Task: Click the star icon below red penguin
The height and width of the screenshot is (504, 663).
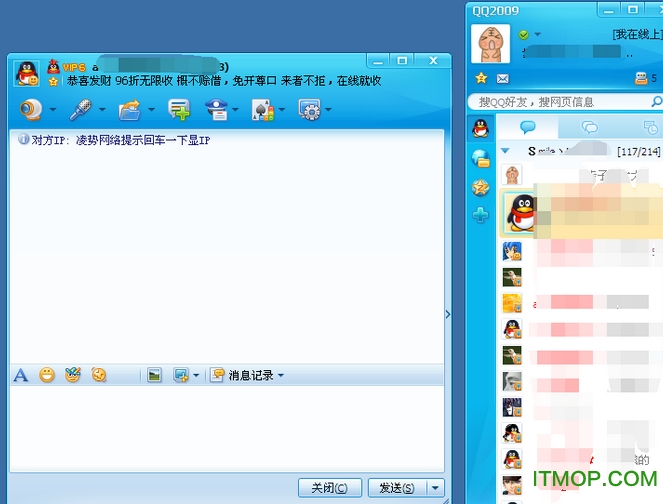Action: [x=53, y=81]
